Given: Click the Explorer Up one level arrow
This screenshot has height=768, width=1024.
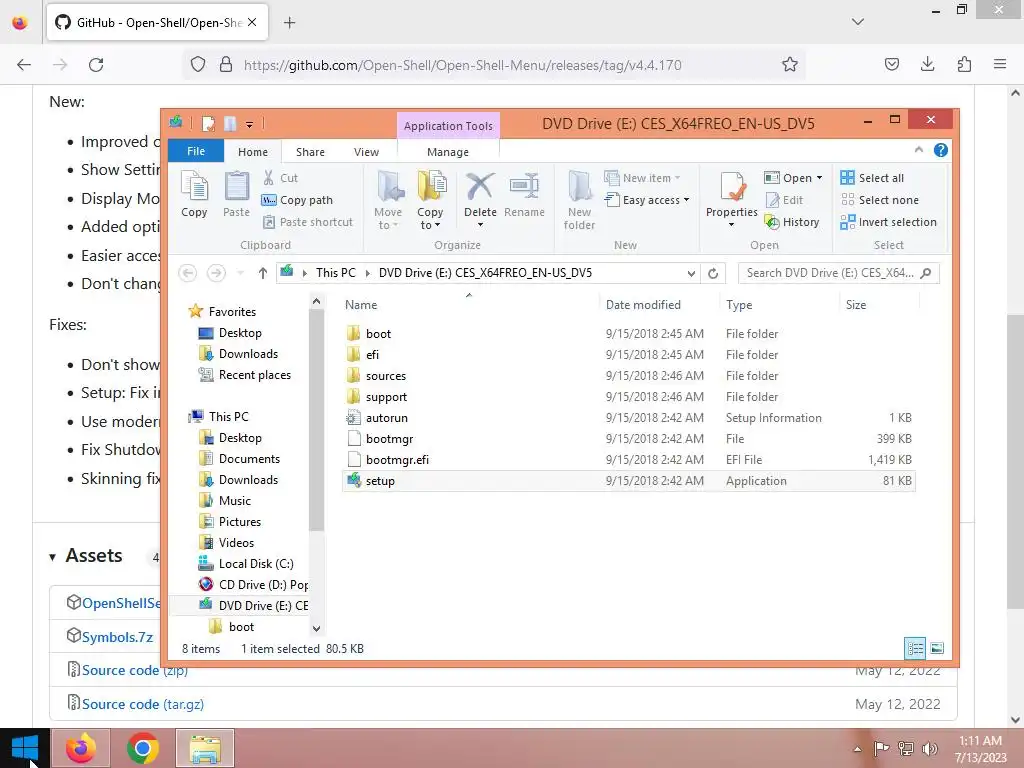Looking at the screenshot, I should pyautogui.click(x=263, y=273).
